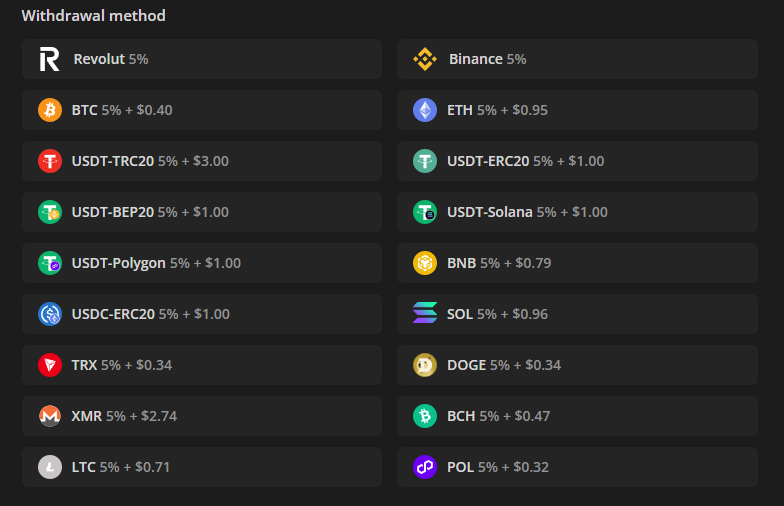Image resolution: width=784 pixels, height=506 pixels.
Task: Pick USDT-Solana withdrawal option
Action: [x=578, y=212]
